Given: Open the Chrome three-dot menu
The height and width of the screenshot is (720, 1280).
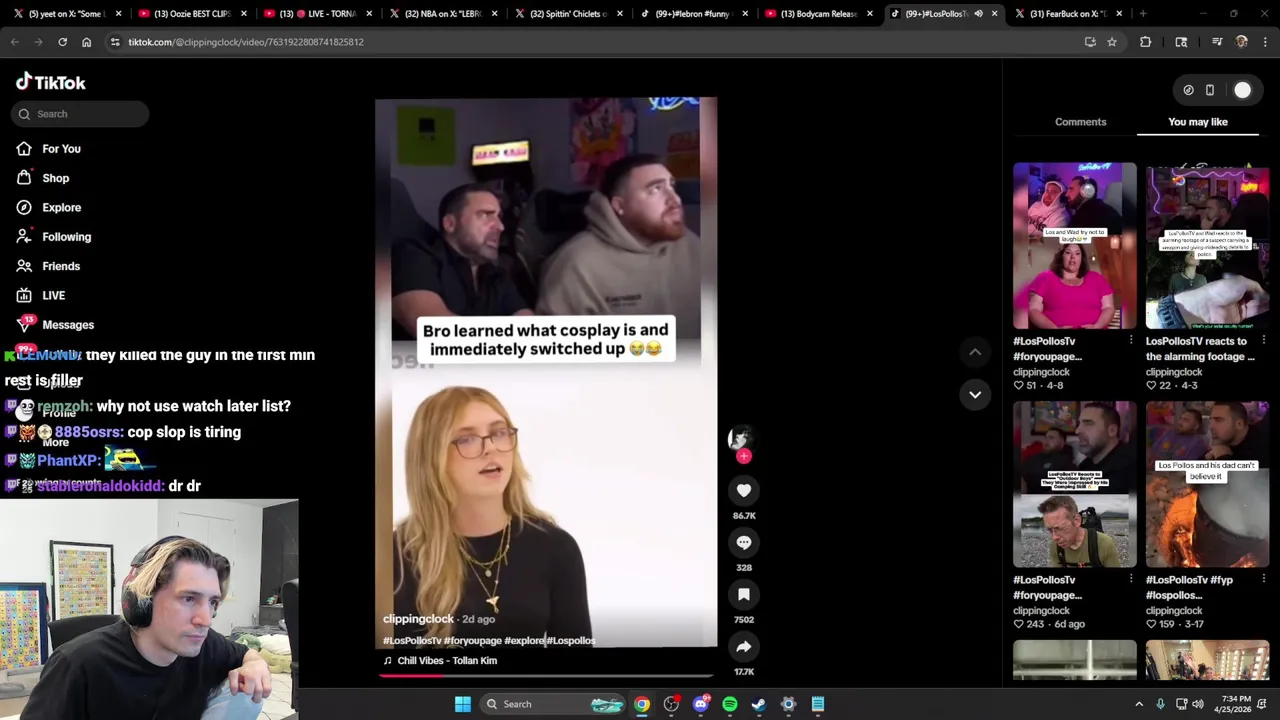Looking at the screenshot, I should point(1265,42).
